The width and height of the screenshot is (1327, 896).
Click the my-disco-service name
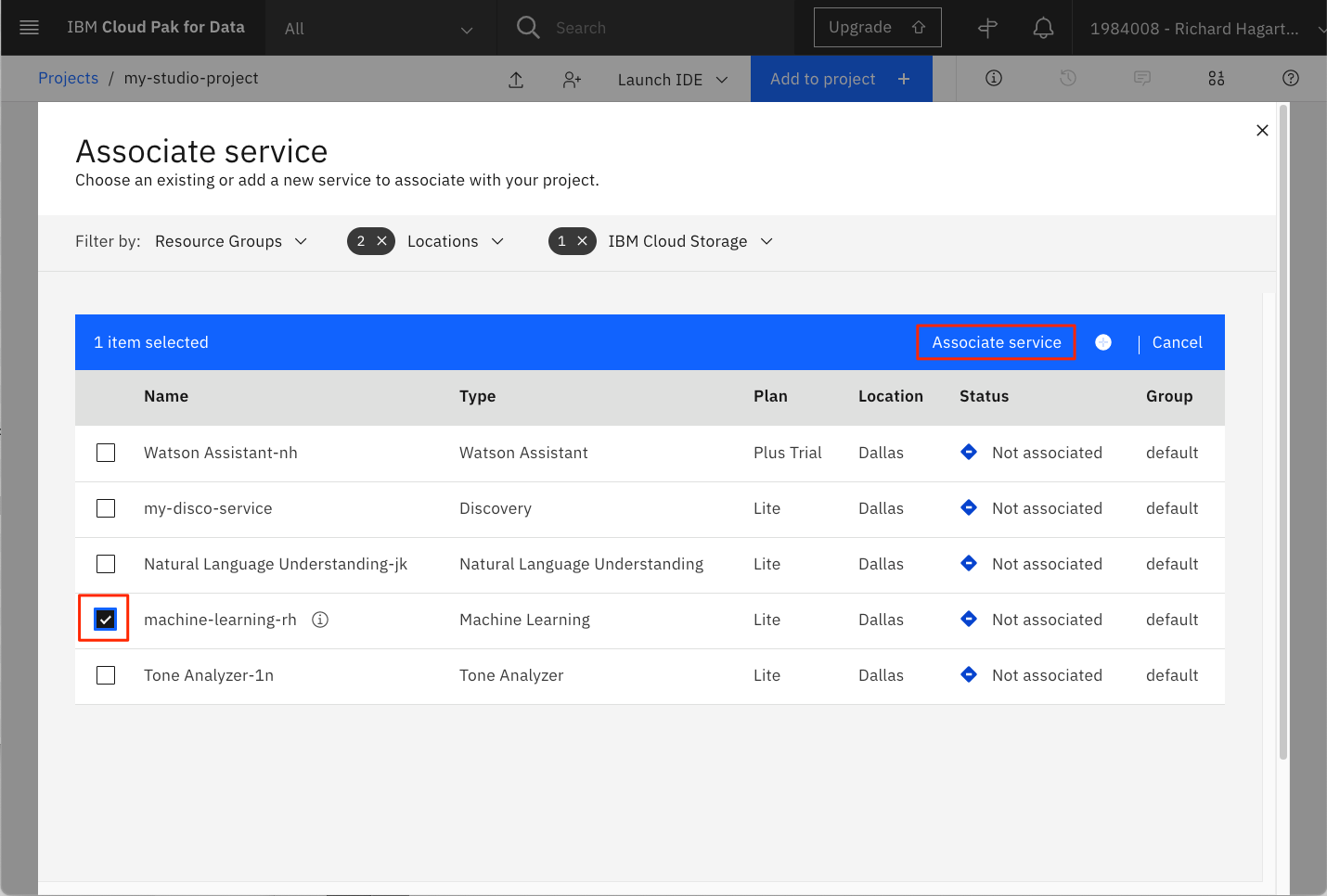[x=208, y=508]
